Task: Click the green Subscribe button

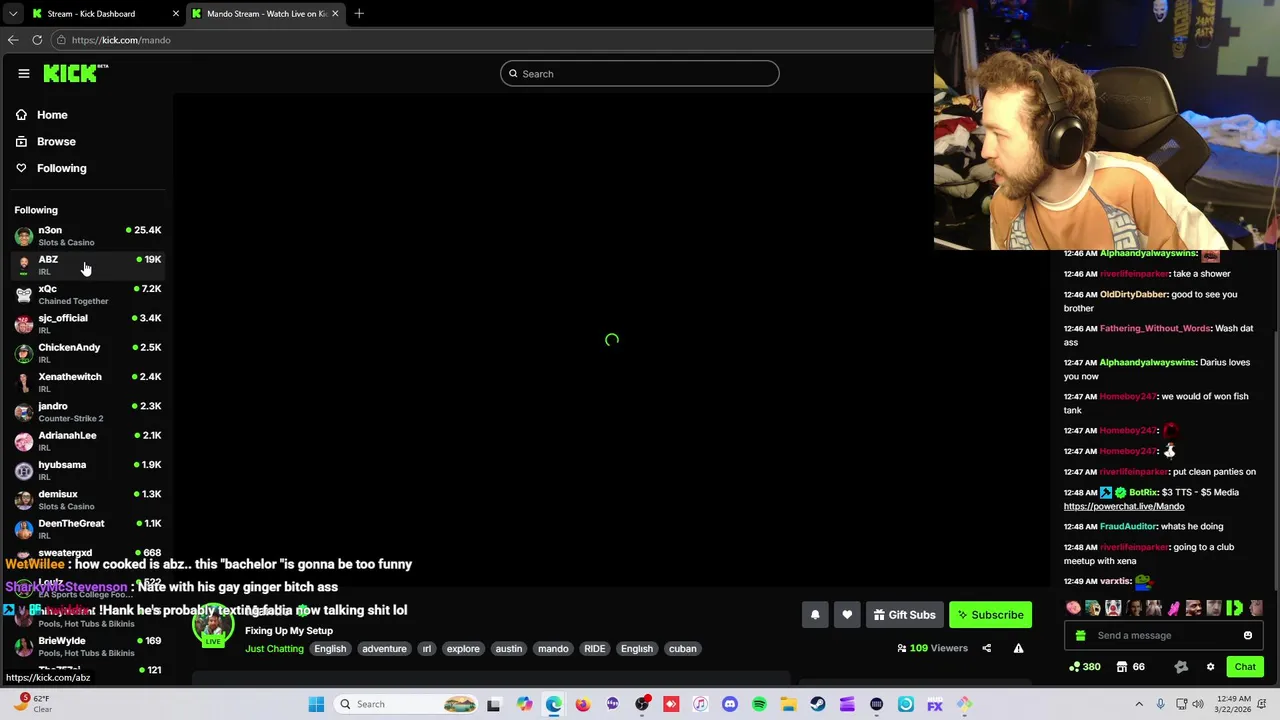Action: tap(990, 615)
